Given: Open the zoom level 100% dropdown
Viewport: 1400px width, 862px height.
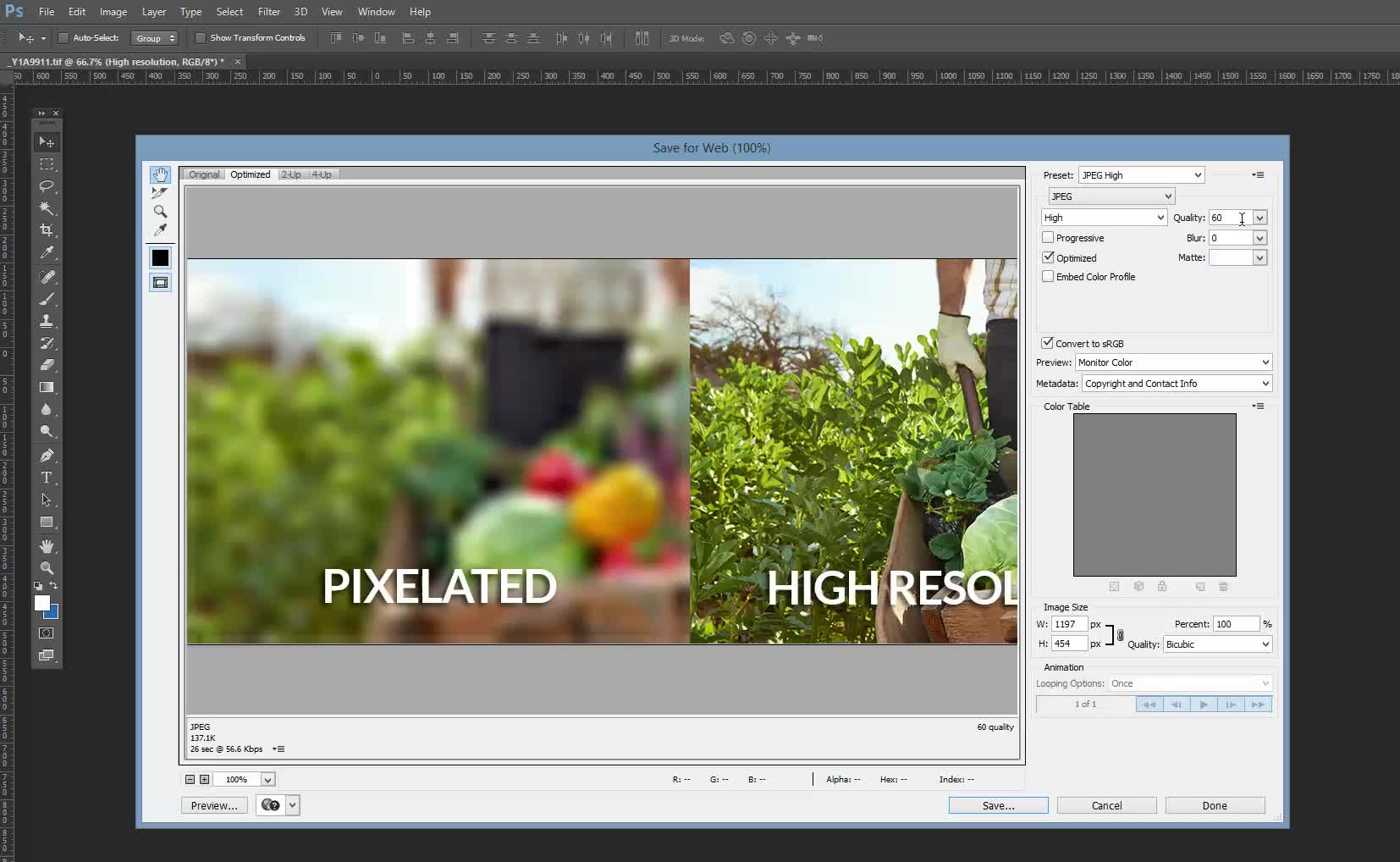Looking at the screenshot, I should pyautogui.click(x=244, y=779).
